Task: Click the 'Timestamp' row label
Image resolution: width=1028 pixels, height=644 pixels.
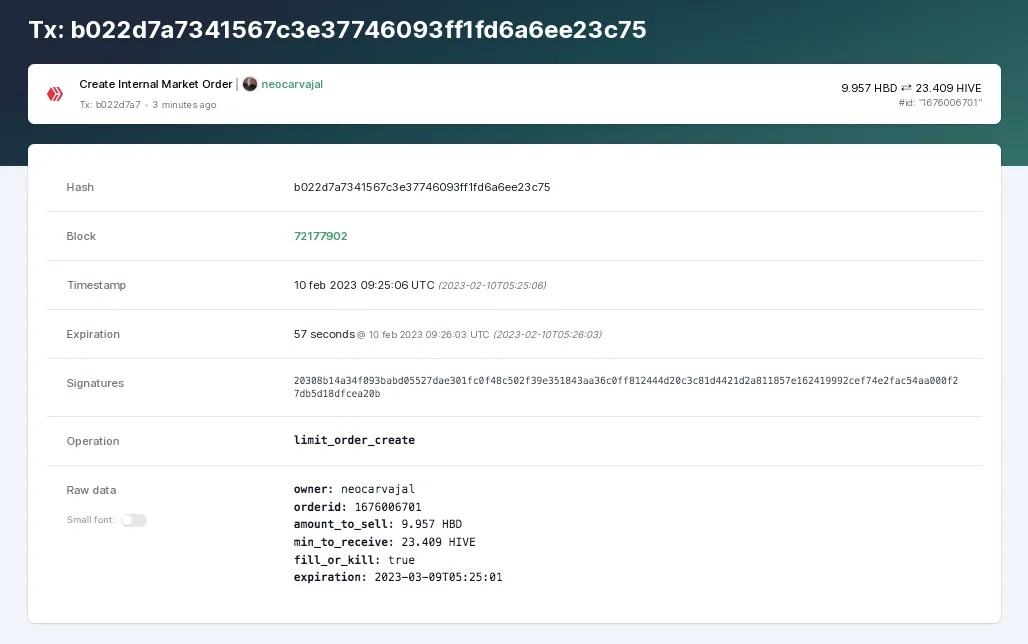Action: (96, 285)
